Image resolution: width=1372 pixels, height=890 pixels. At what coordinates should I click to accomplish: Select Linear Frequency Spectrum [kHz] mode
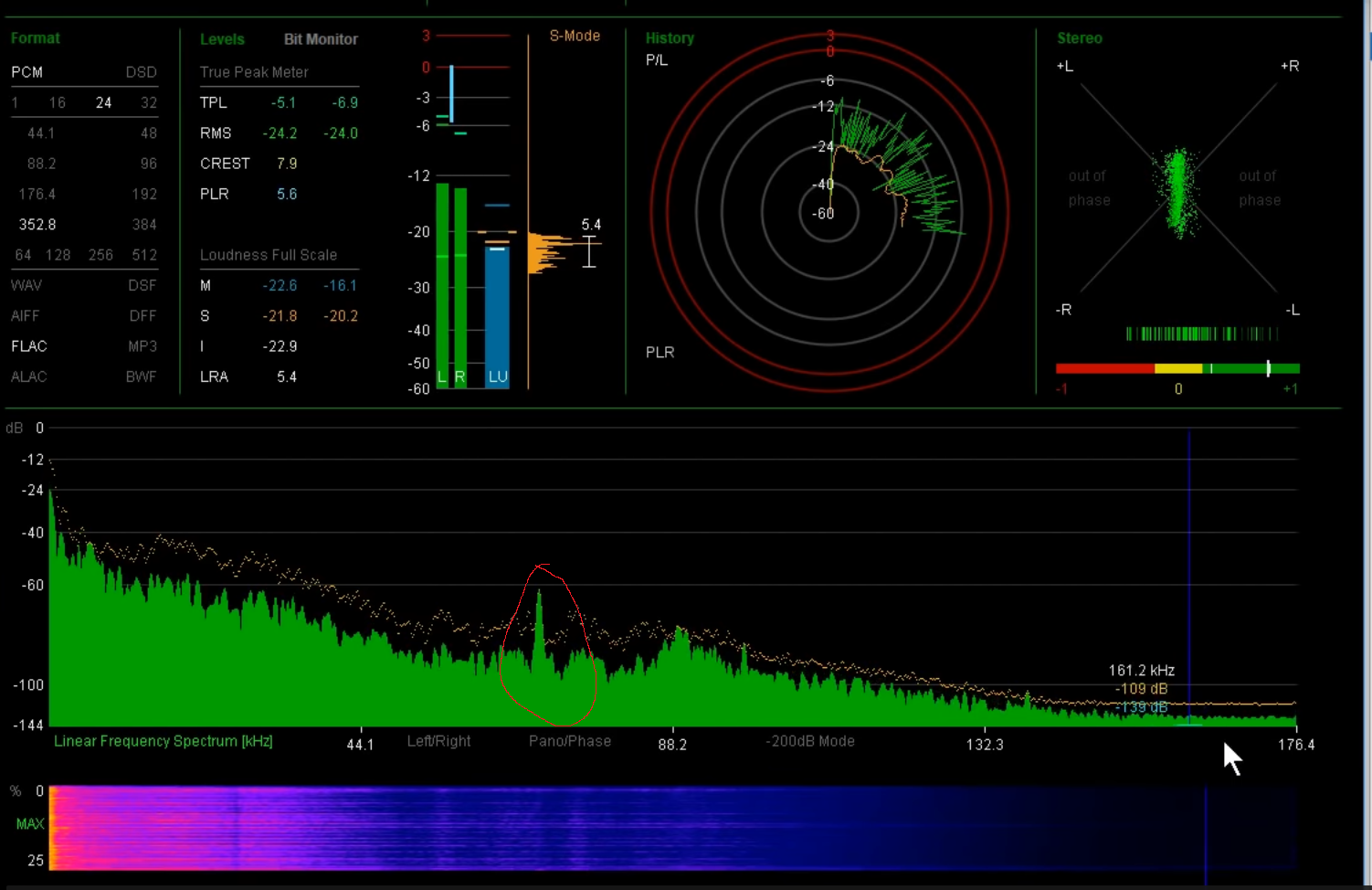click(x=163, y=741)
